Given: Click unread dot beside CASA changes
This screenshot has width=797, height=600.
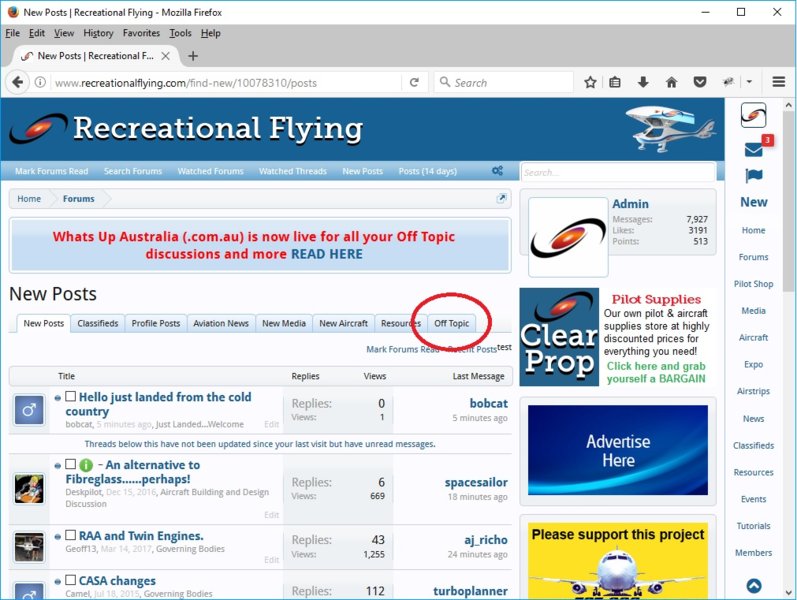Looking at the screenshot, I should tap(57, 582).
